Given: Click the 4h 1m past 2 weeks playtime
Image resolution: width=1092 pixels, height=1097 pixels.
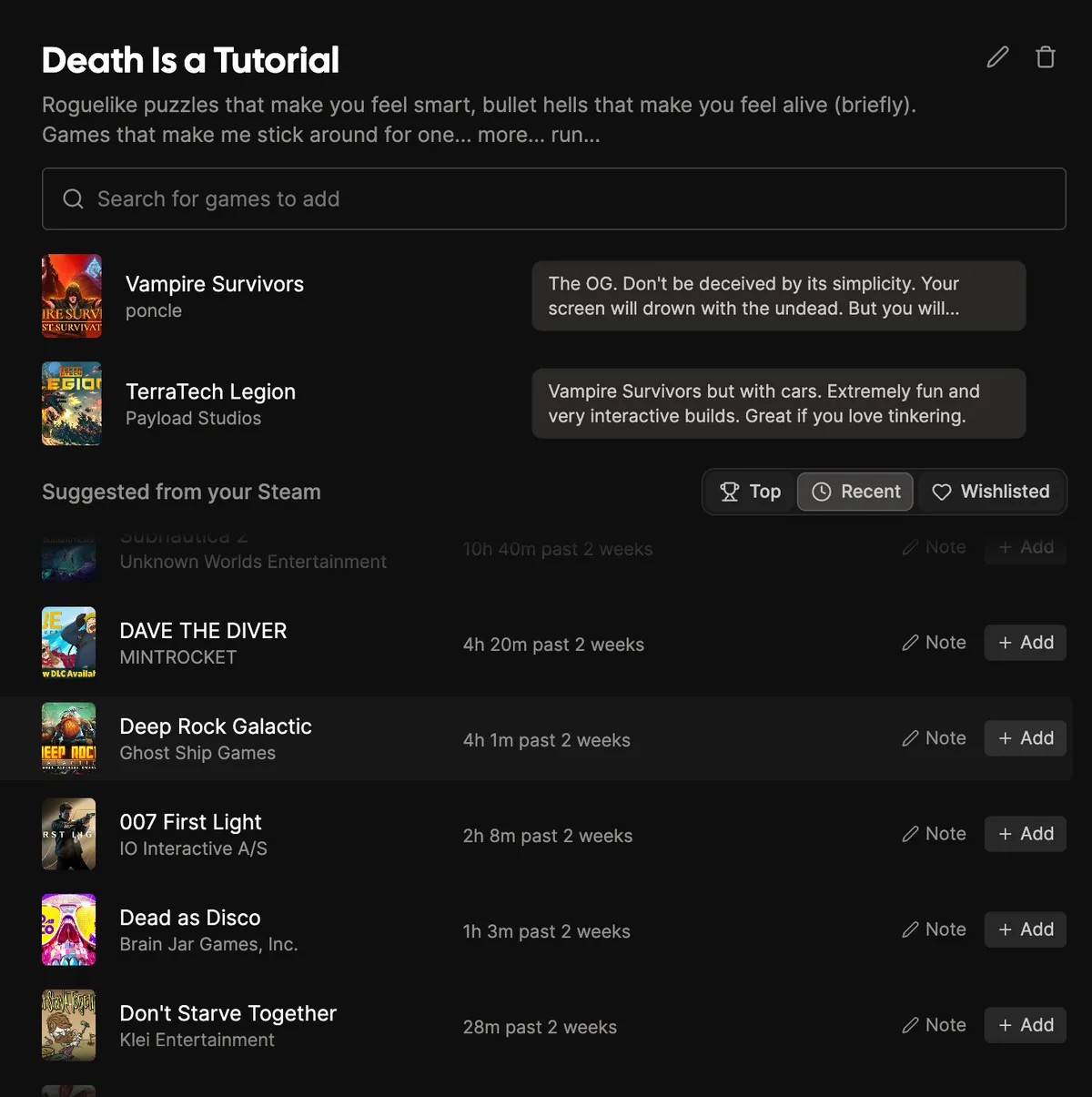Looking at the screenshot, I should click(x=547, y=740).
